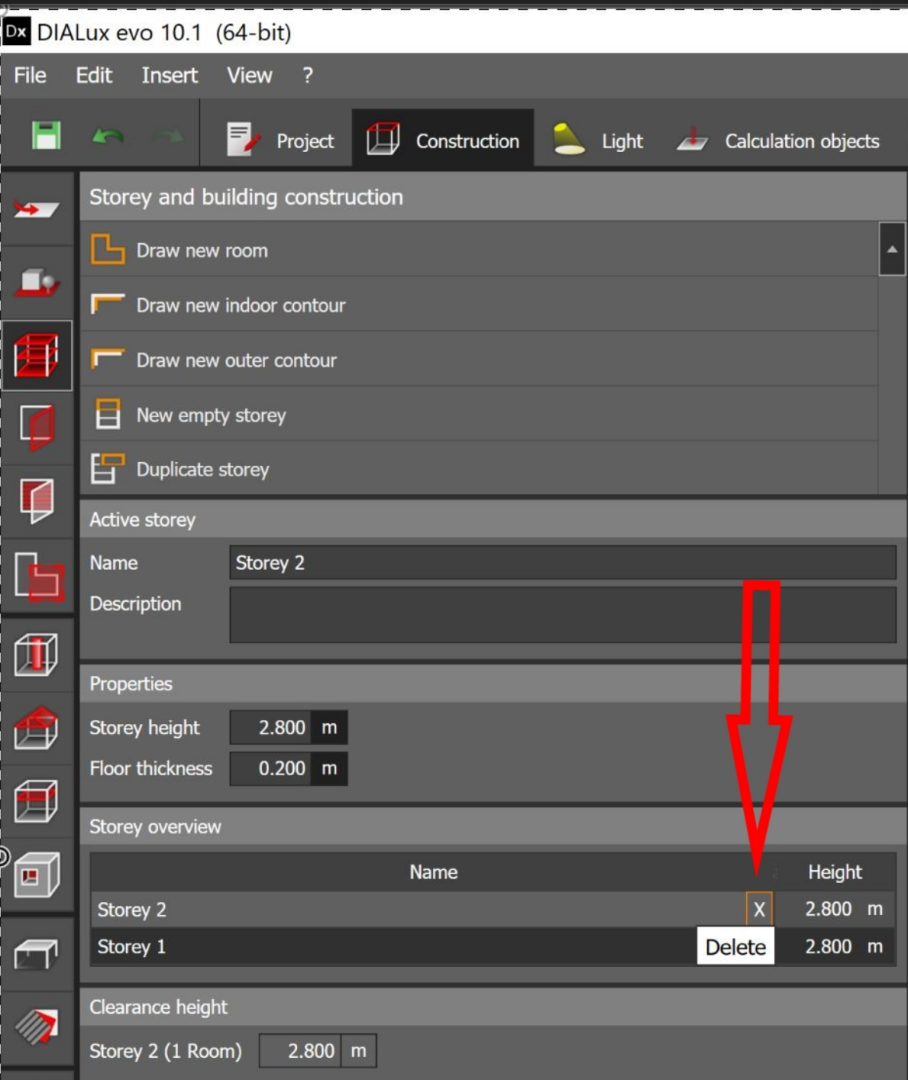Switch to the Construction mode tab
The image size is (908, 1080).
(443, 140)
